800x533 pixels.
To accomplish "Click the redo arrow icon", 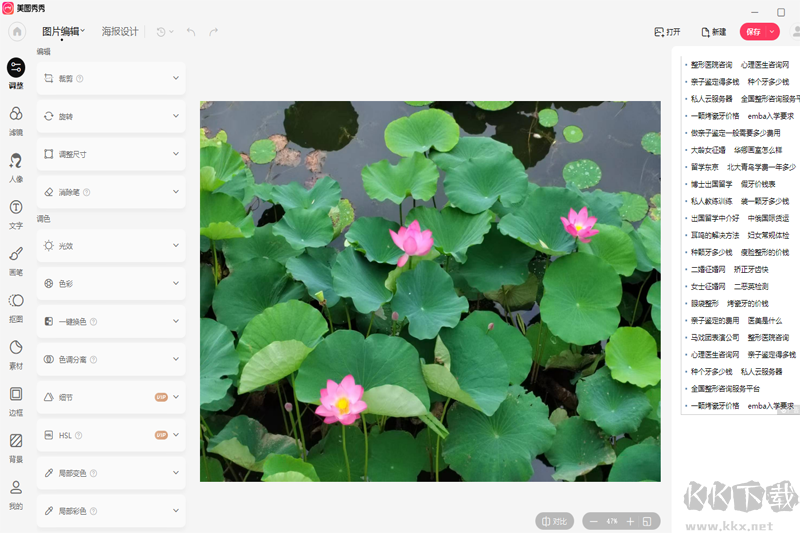I will (213, 32).
